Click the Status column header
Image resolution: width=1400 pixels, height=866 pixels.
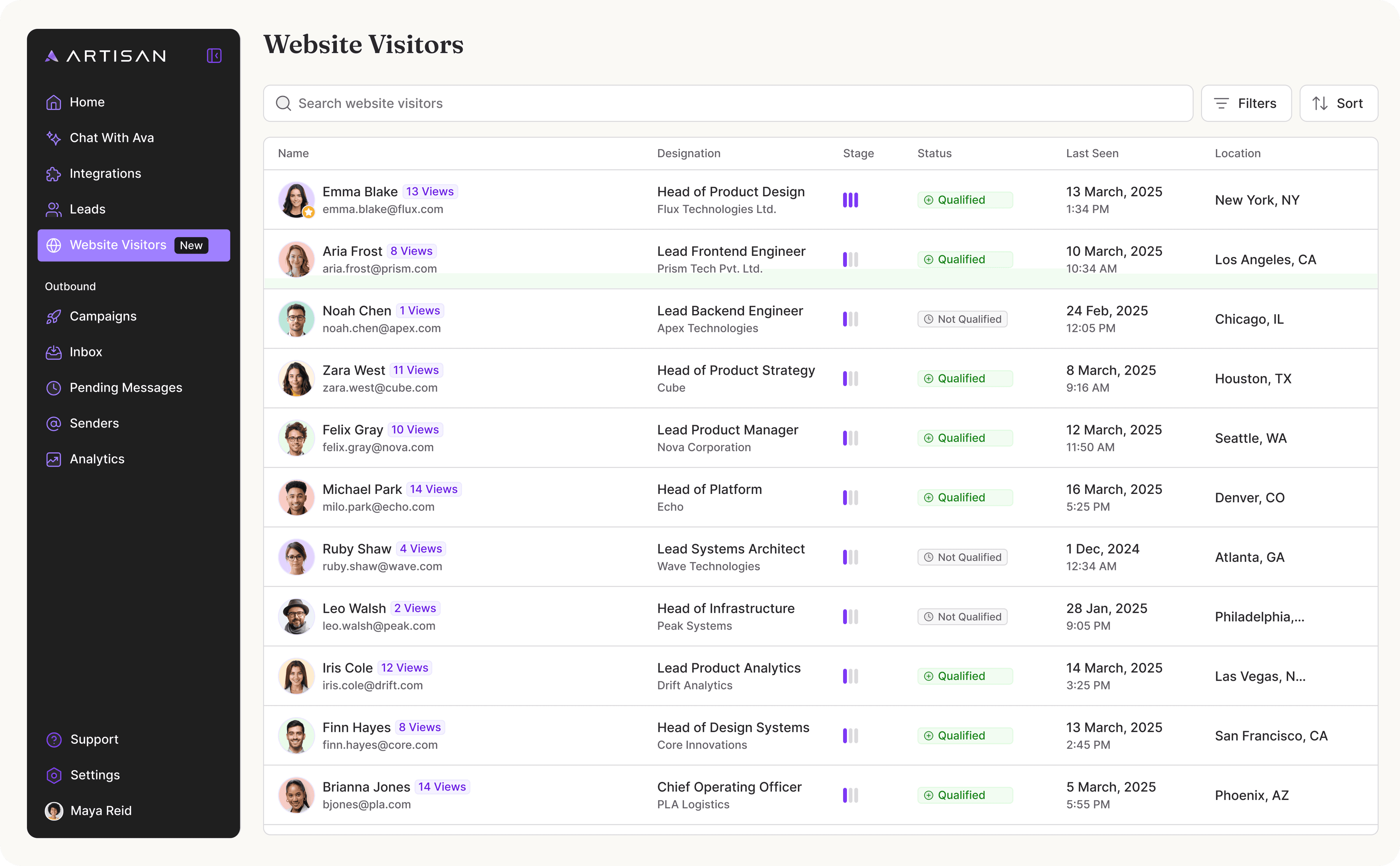click(x=934, y=154)
